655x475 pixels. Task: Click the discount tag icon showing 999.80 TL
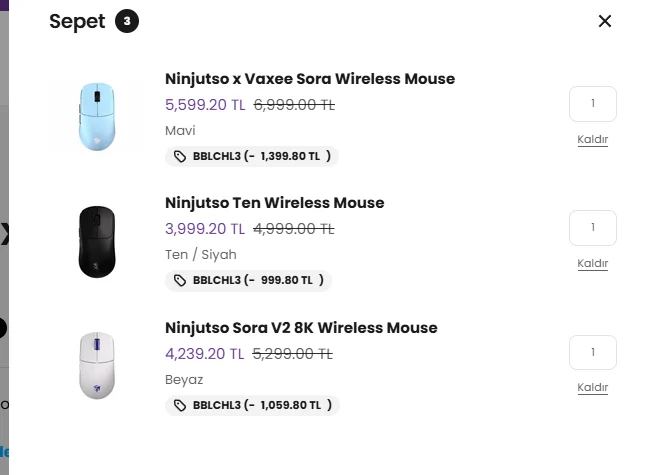pos(180,281)
